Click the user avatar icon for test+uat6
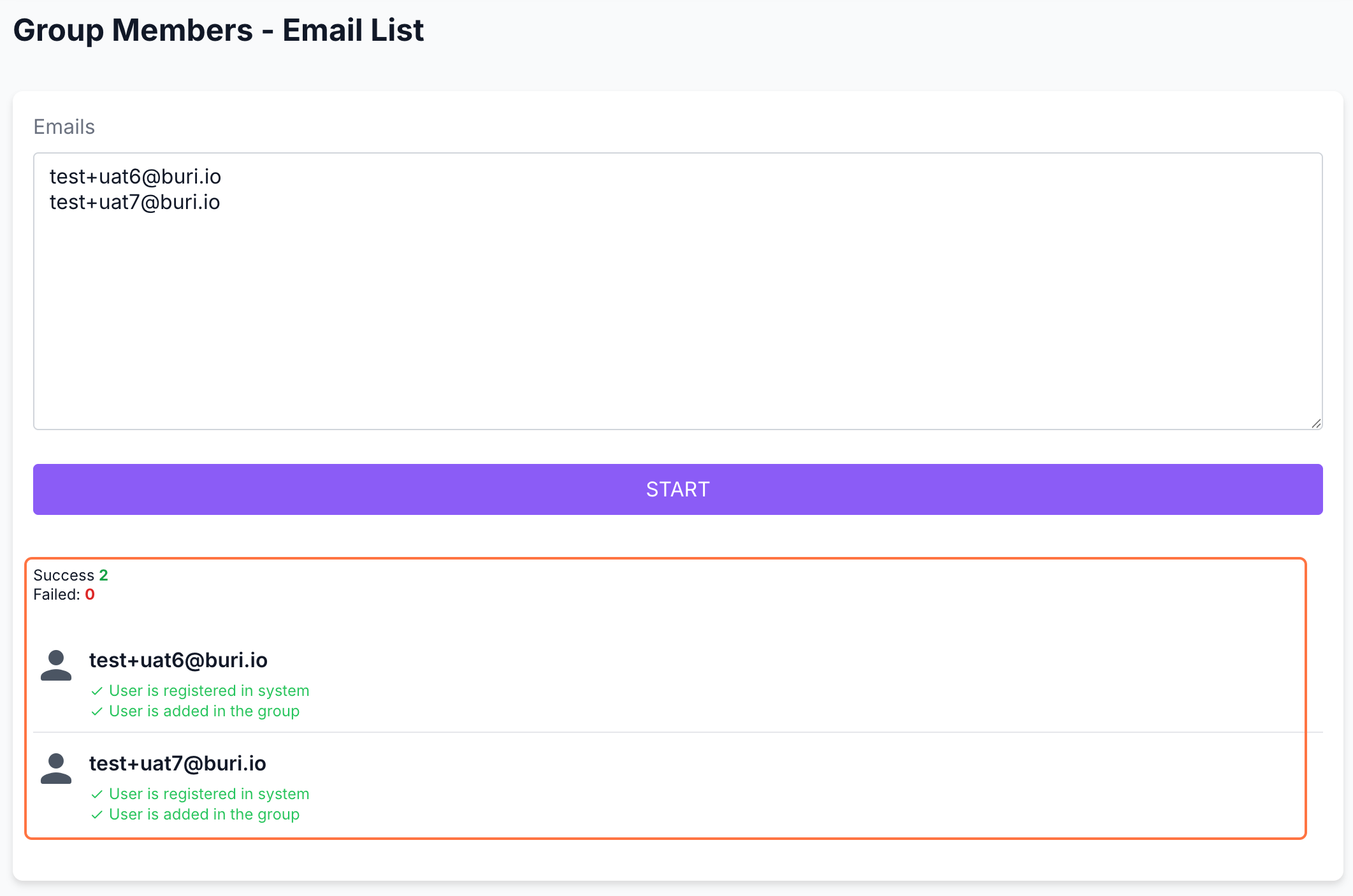This screenshot has height=896, width=1353. pos(56,665)
